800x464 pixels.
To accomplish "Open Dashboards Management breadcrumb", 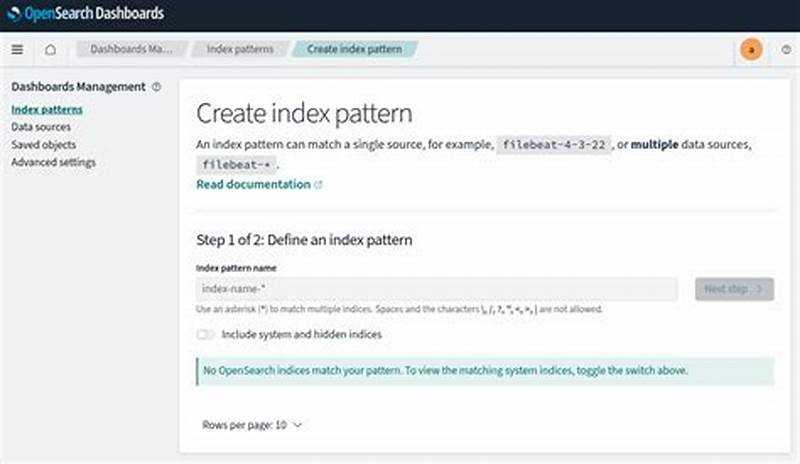I will pyautogui.click(x=131, y=49).
